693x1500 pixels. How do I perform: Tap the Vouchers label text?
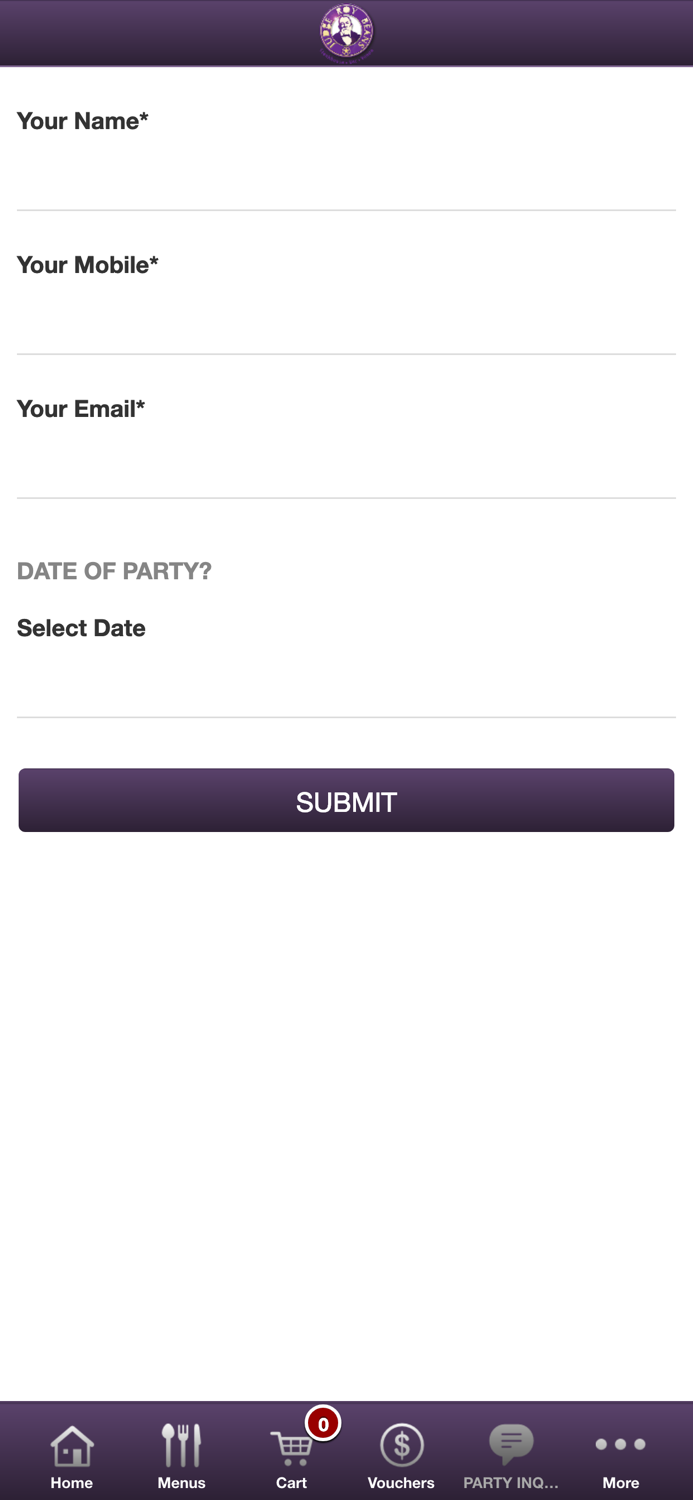click(x=400, y=1483)
